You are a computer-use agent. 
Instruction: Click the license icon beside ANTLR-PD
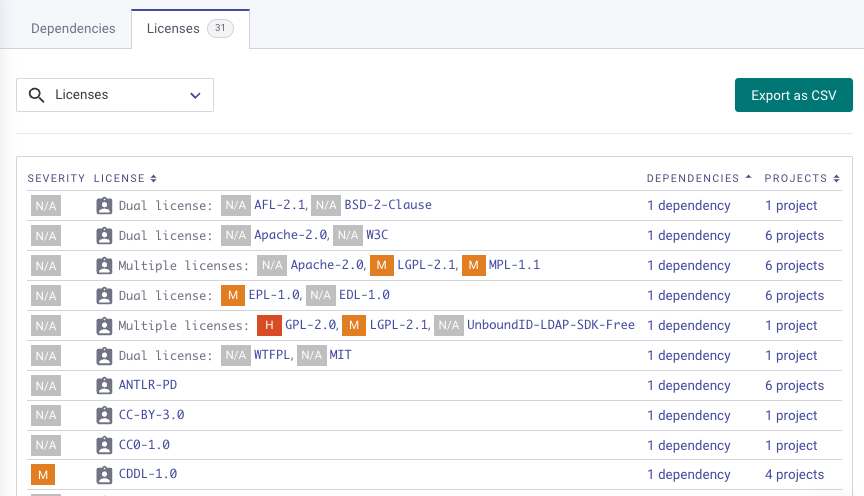click(x=104, y=386)
